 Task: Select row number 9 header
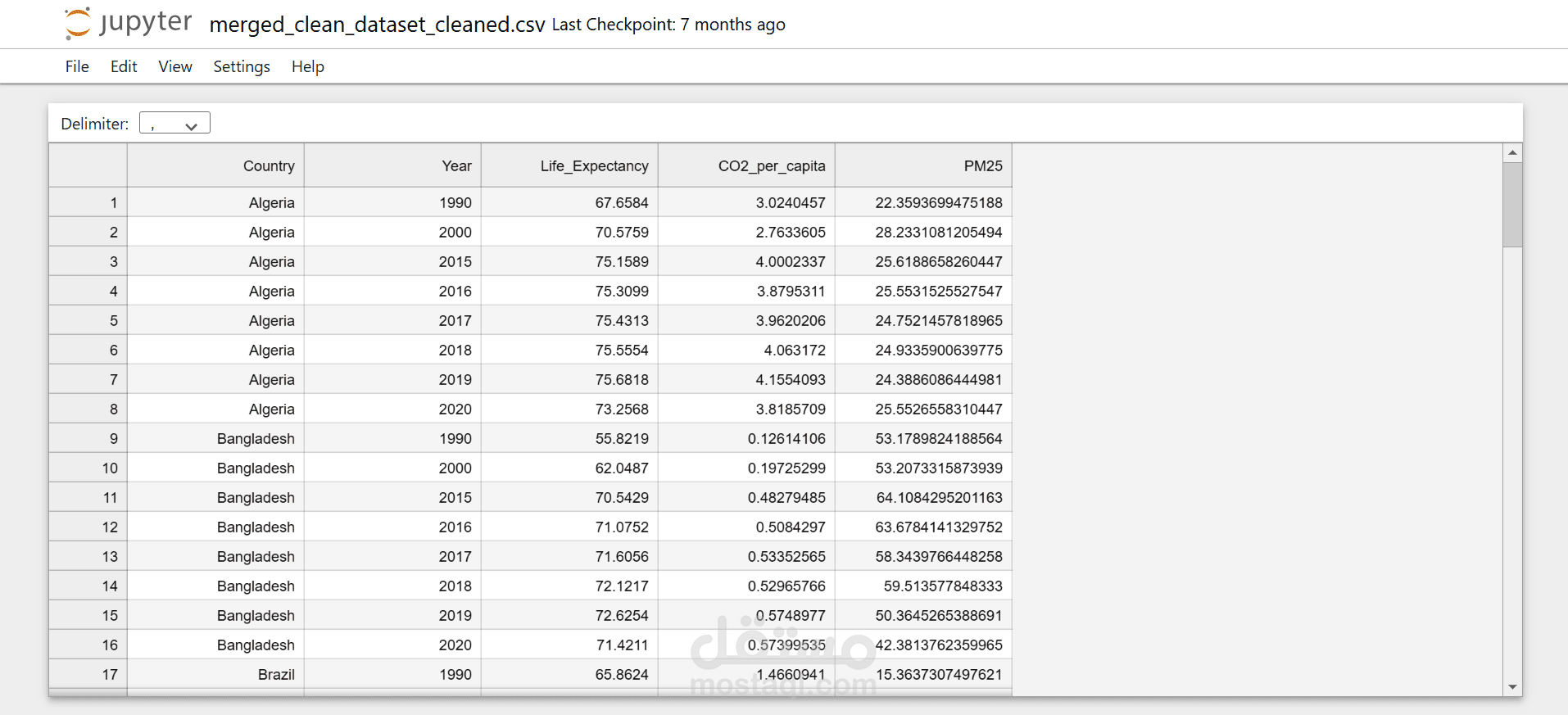88,438
